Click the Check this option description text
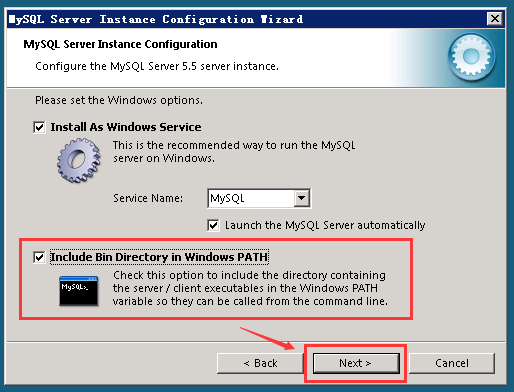Viewport: 514px width, 392px height. [x=250, y=288]
